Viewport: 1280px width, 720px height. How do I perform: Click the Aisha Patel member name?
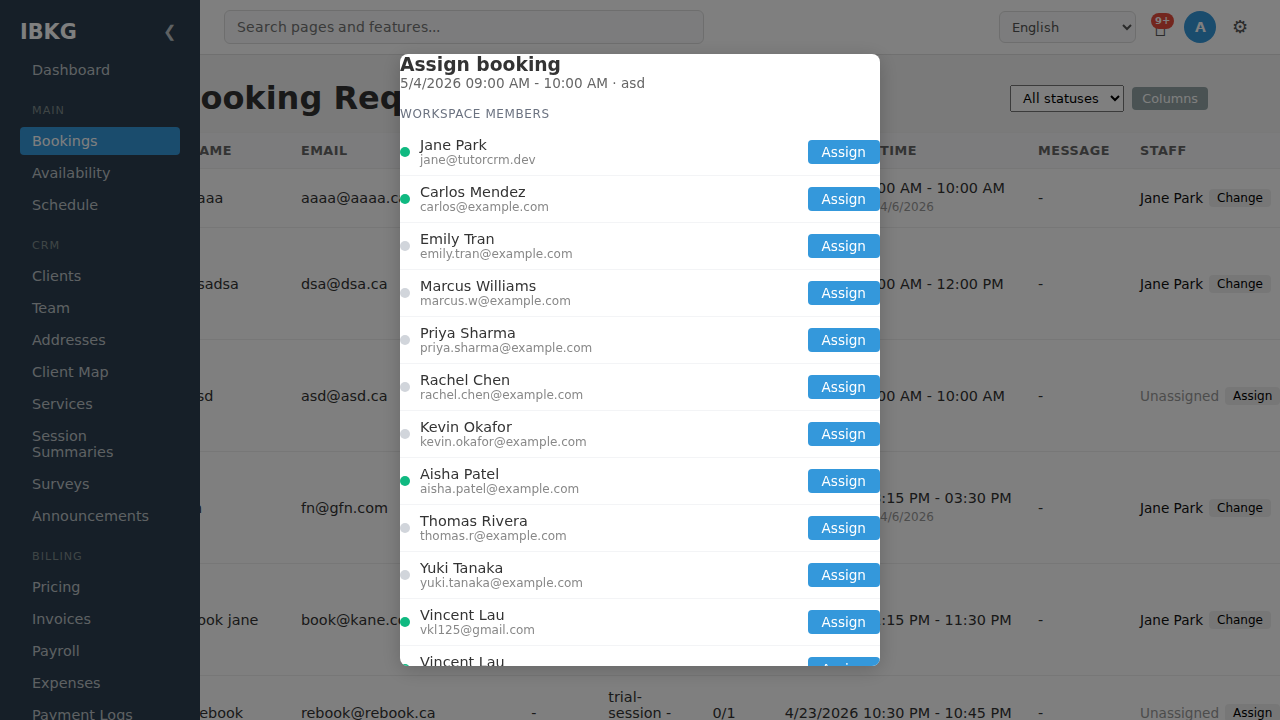tap(459, 474)
